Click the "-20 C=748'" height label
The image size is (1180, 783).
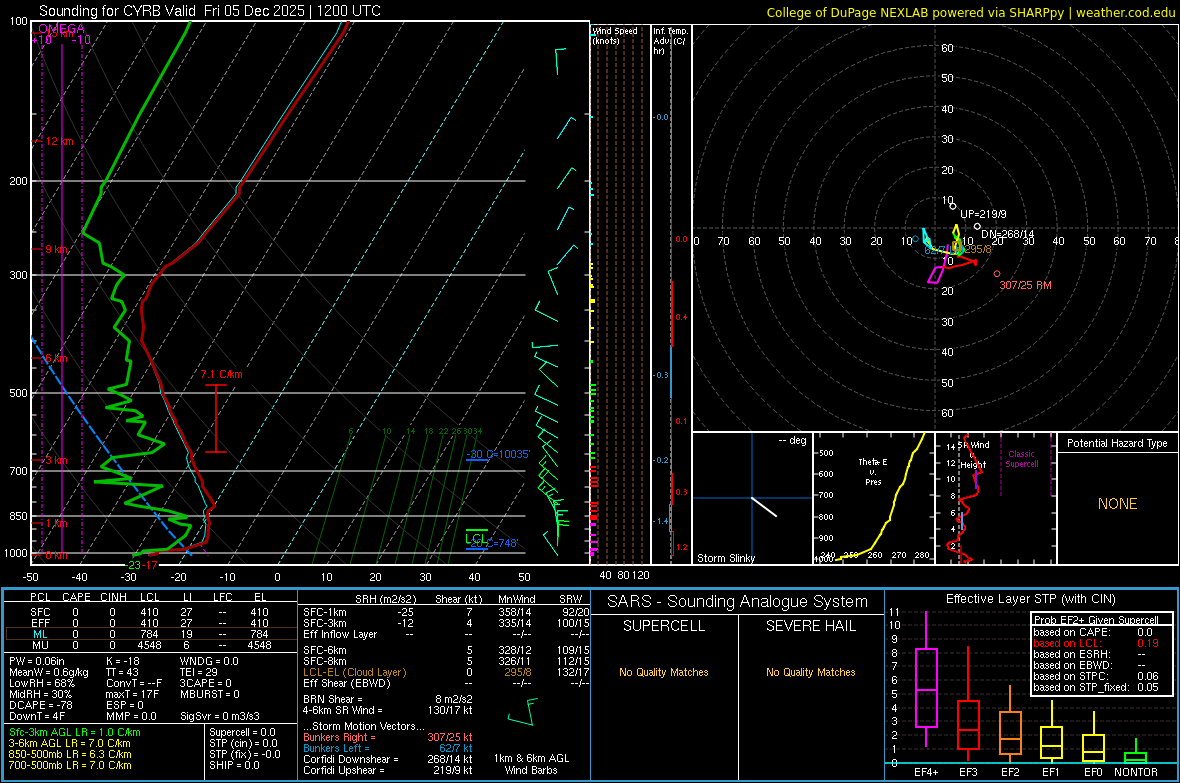494,544
